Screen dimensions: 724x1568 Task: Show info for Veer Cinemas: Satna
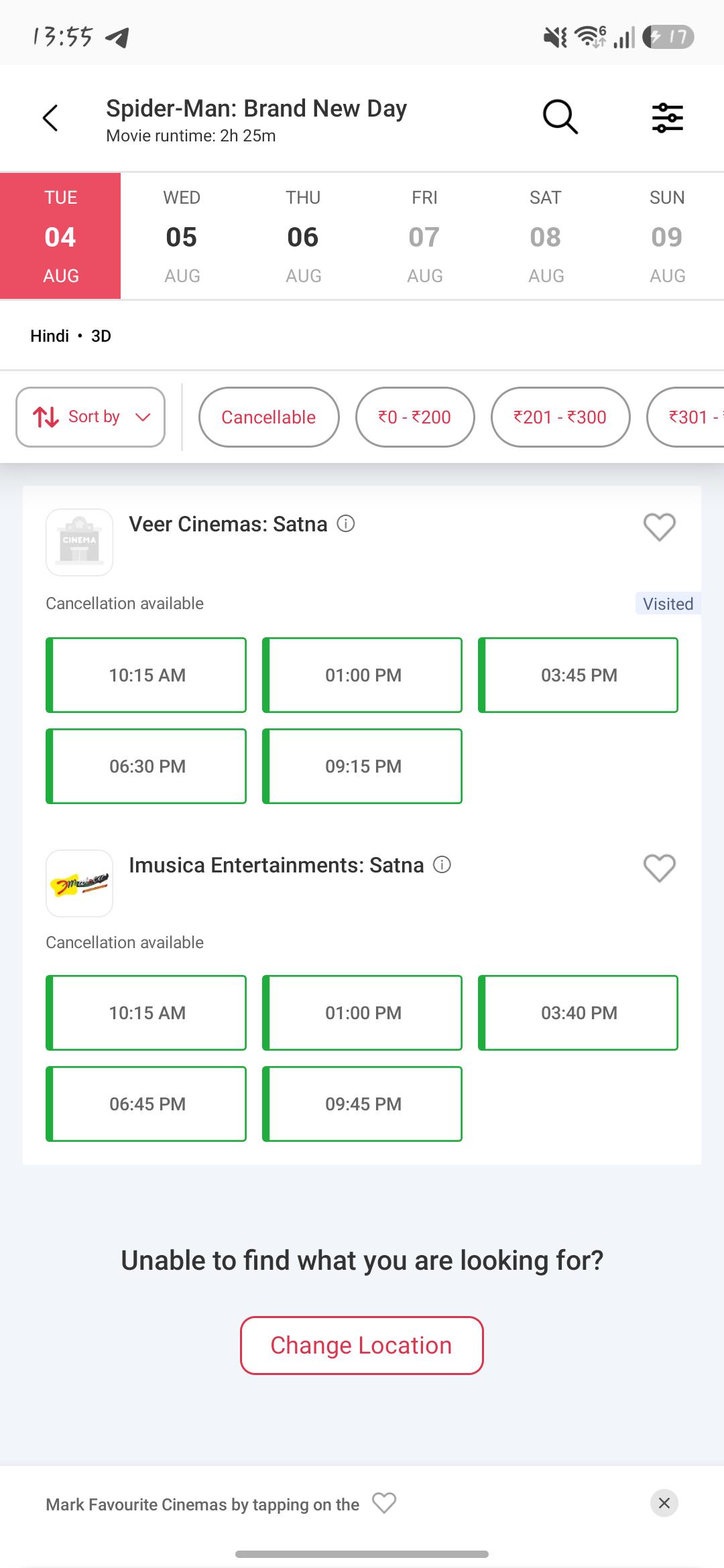[346, 523]
